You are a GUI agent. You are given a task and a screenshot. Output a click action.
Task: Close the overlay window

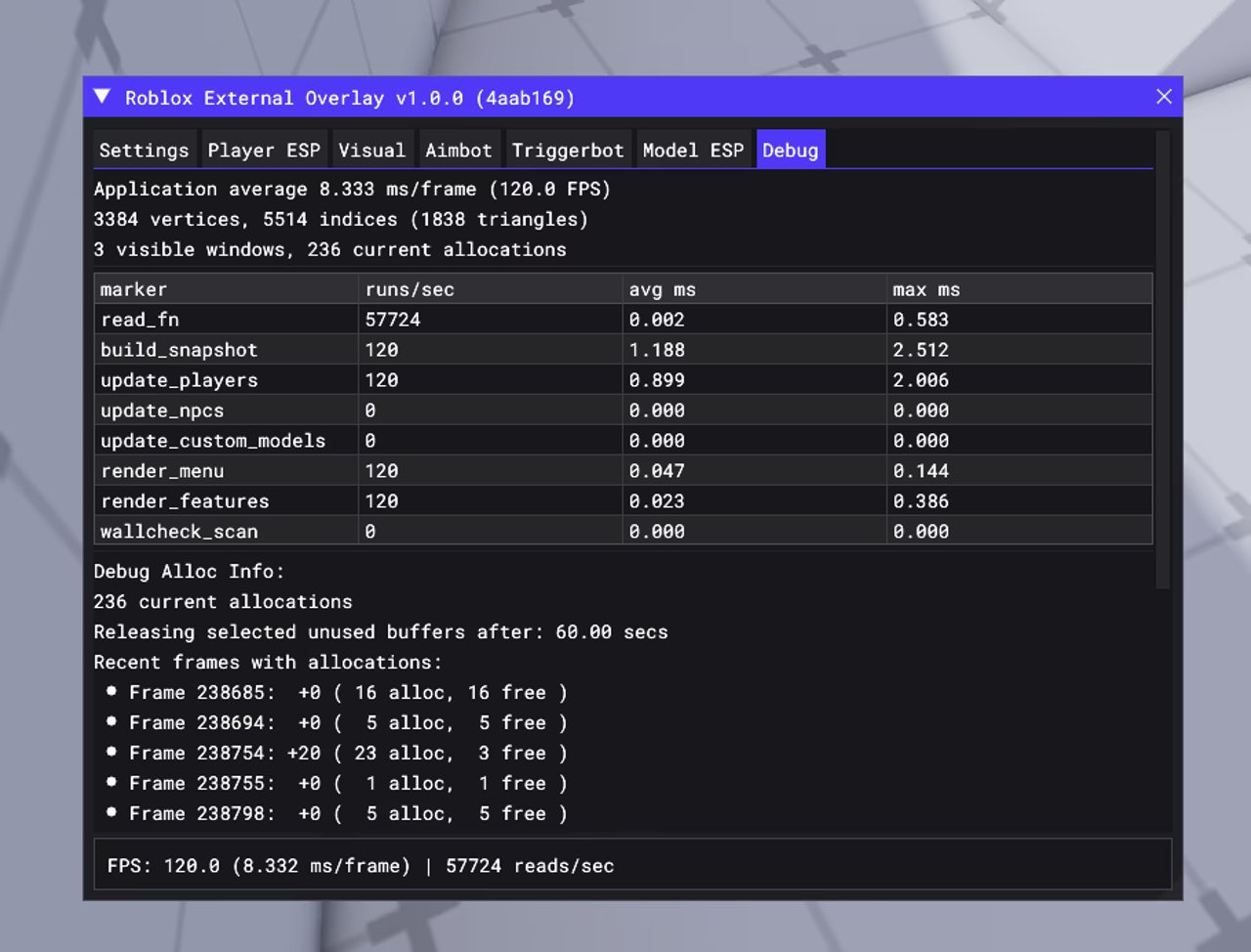tap(1164, 97)
